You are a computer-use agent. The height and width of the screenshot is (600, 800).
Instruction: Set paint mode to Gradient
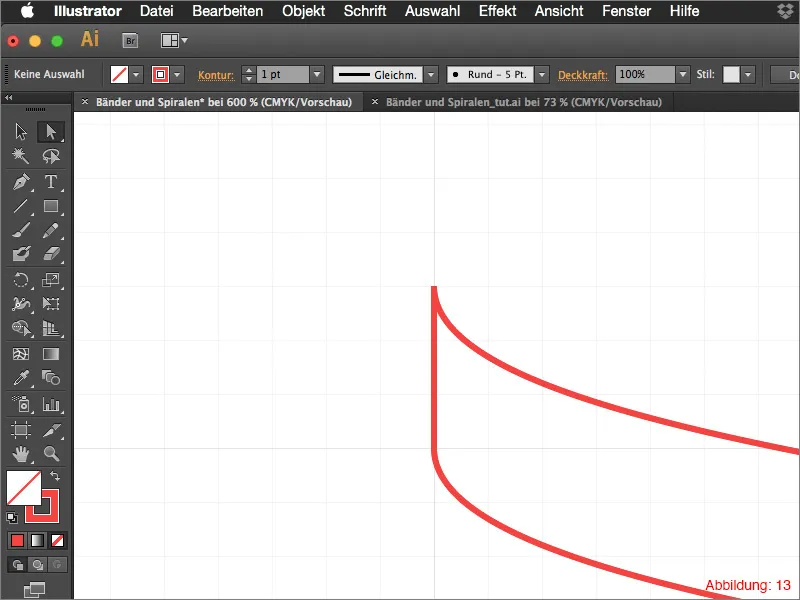[37, 540]
